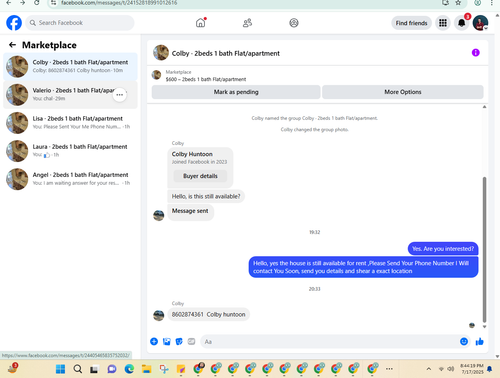The height and width of the screenshot is (378, 500).
Task: Open the taskbar clock and date
Action: pyautogui.click(x=472, y=369)
